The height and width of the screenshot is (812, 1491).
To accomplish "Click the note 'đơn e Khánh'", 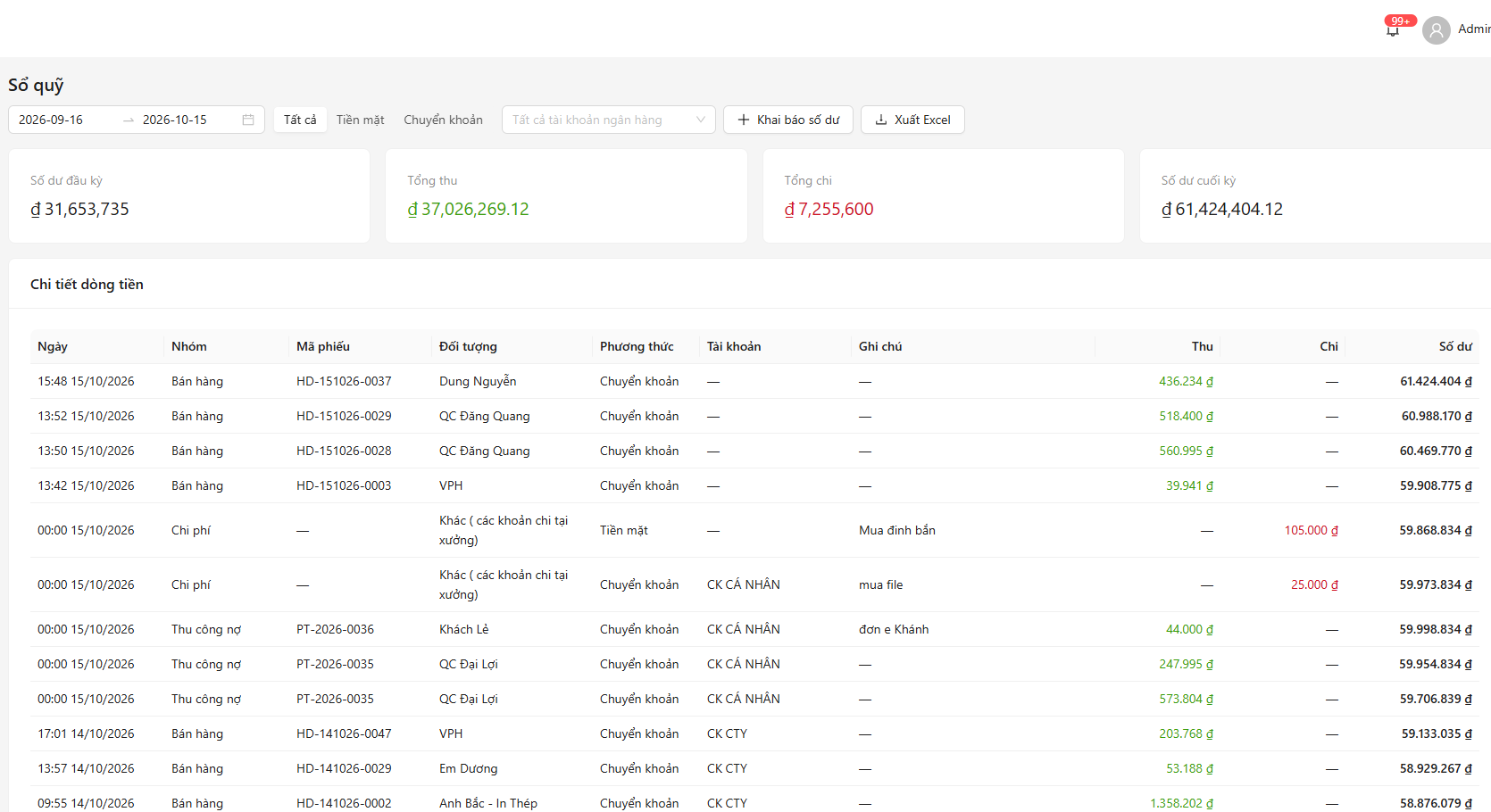I will click(894, 629).
